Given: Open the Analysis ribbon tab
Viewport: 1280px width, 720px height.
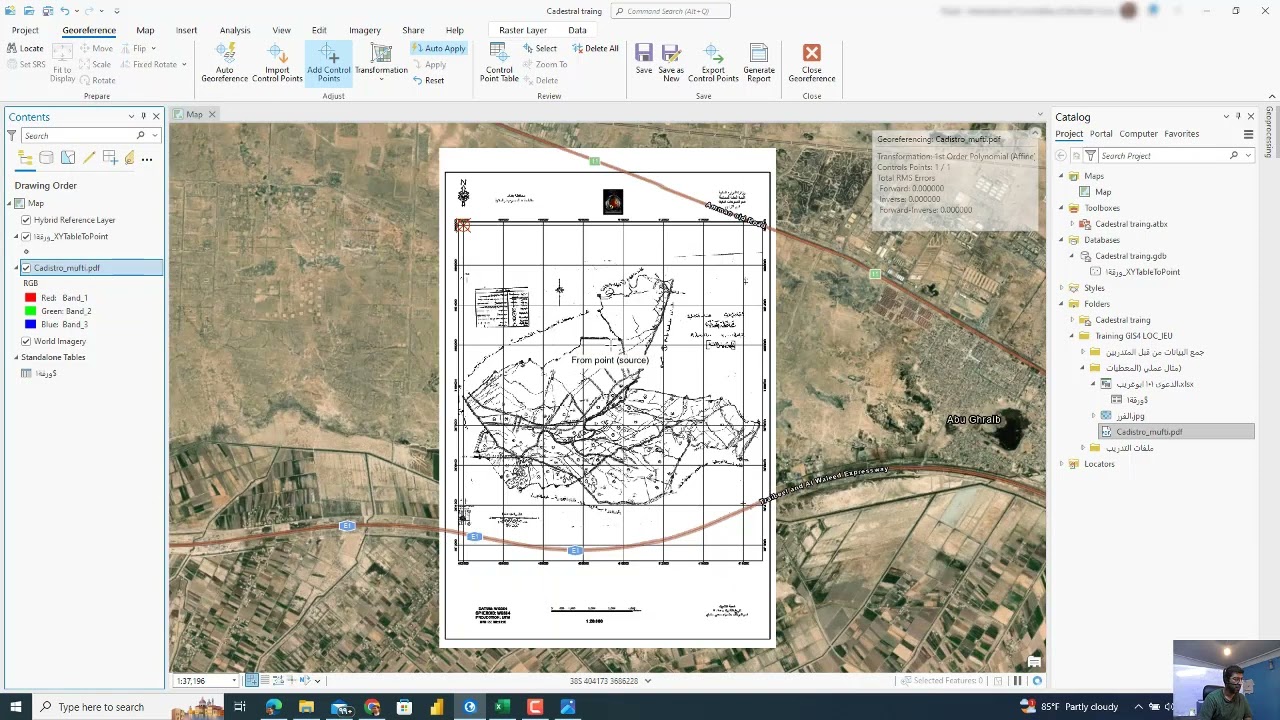Looking at the screenshot, I should [235, 30].
